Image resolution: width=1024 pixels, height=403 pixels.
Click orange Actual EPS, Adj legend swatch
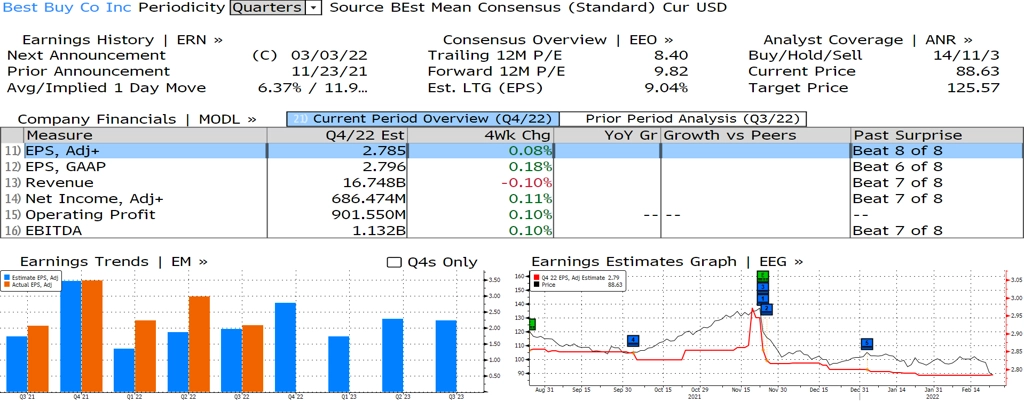[x=7, y=283]
